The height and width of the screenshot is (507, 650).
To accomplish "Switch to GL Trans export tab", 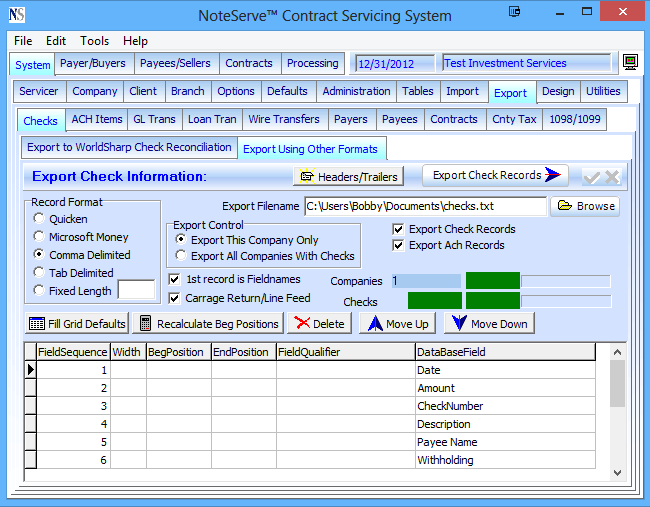I will pos(154,119).
